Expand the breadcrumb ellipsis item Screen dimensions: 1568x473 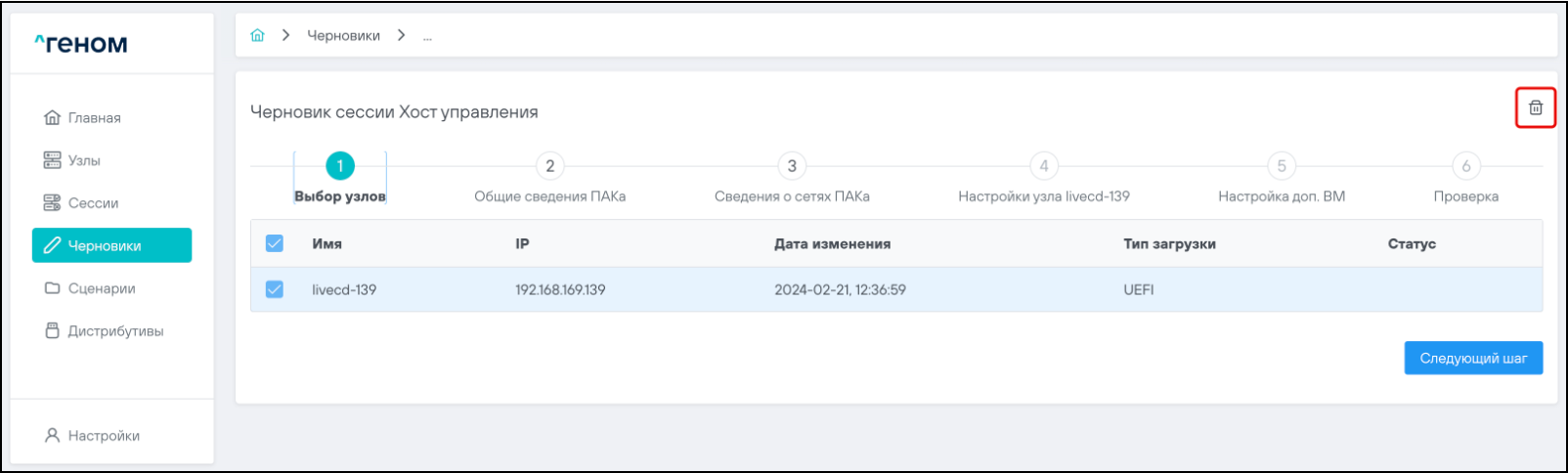(x=427, y=36)
